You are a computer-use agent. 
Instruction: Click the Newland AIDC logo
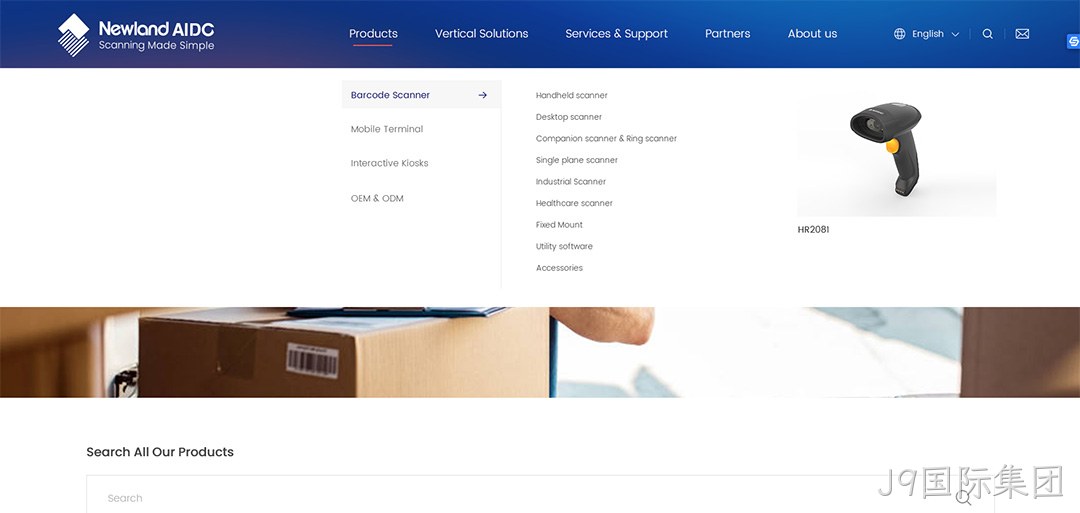coord(136,34)
